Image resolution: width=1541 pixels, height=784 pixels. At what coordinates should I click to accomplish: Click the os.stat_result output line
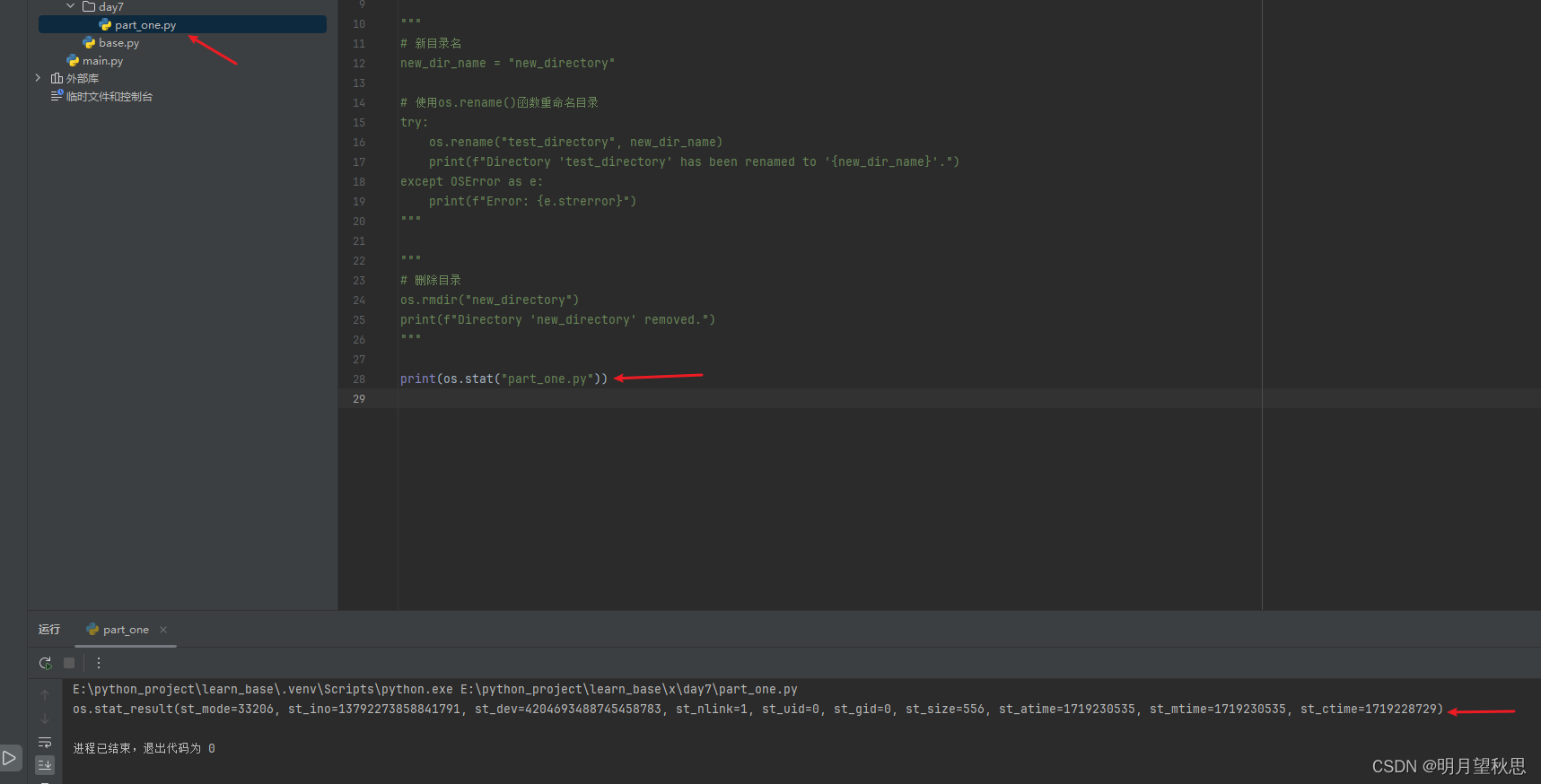click(757, 709)
